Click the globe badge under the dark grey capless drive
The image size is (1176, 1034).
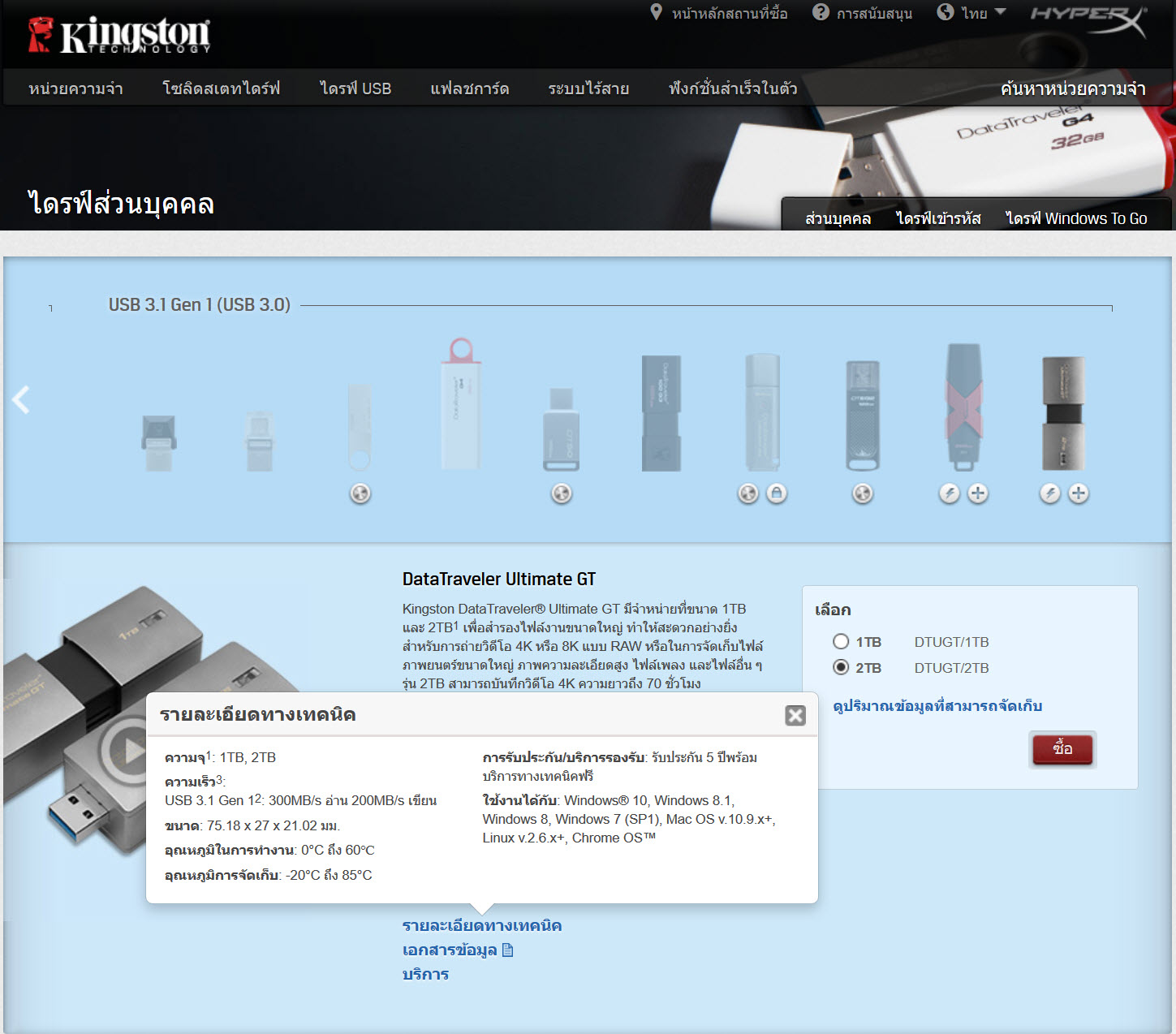pyautogui.click(x=863, y=493)
